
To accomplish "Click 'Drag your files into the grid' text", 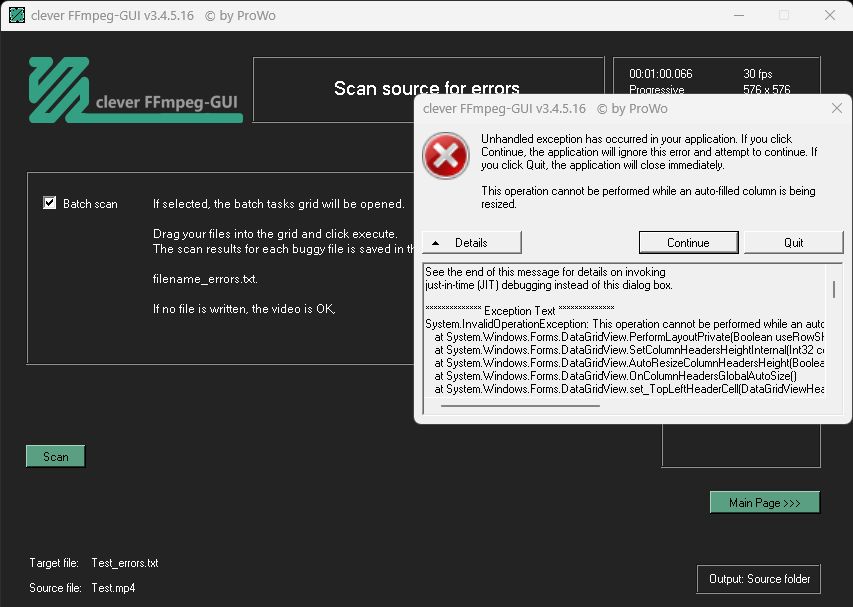I will click(x=275, y=234).
